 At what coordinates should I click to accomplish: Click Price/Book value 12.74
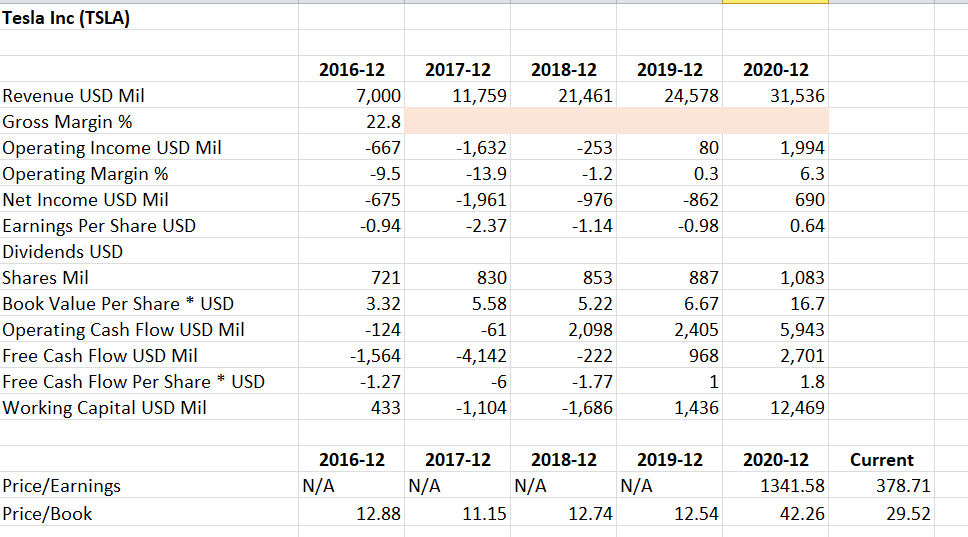(x=591, y=514)
